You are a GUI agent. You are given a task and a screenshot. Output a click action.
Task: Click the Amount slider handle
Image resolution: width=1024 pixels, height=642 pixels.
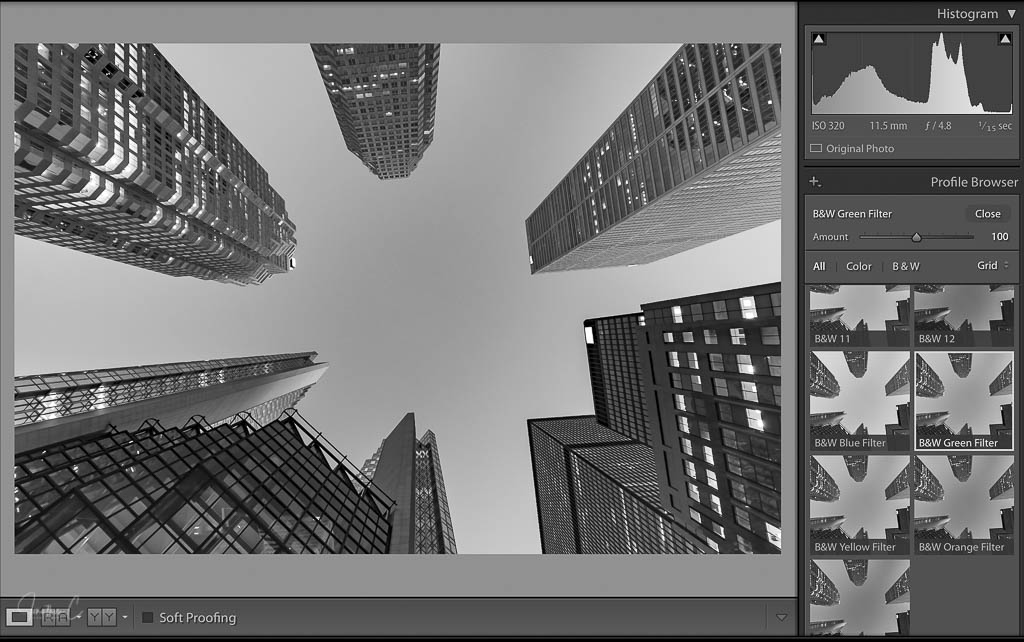coord(916,237)
